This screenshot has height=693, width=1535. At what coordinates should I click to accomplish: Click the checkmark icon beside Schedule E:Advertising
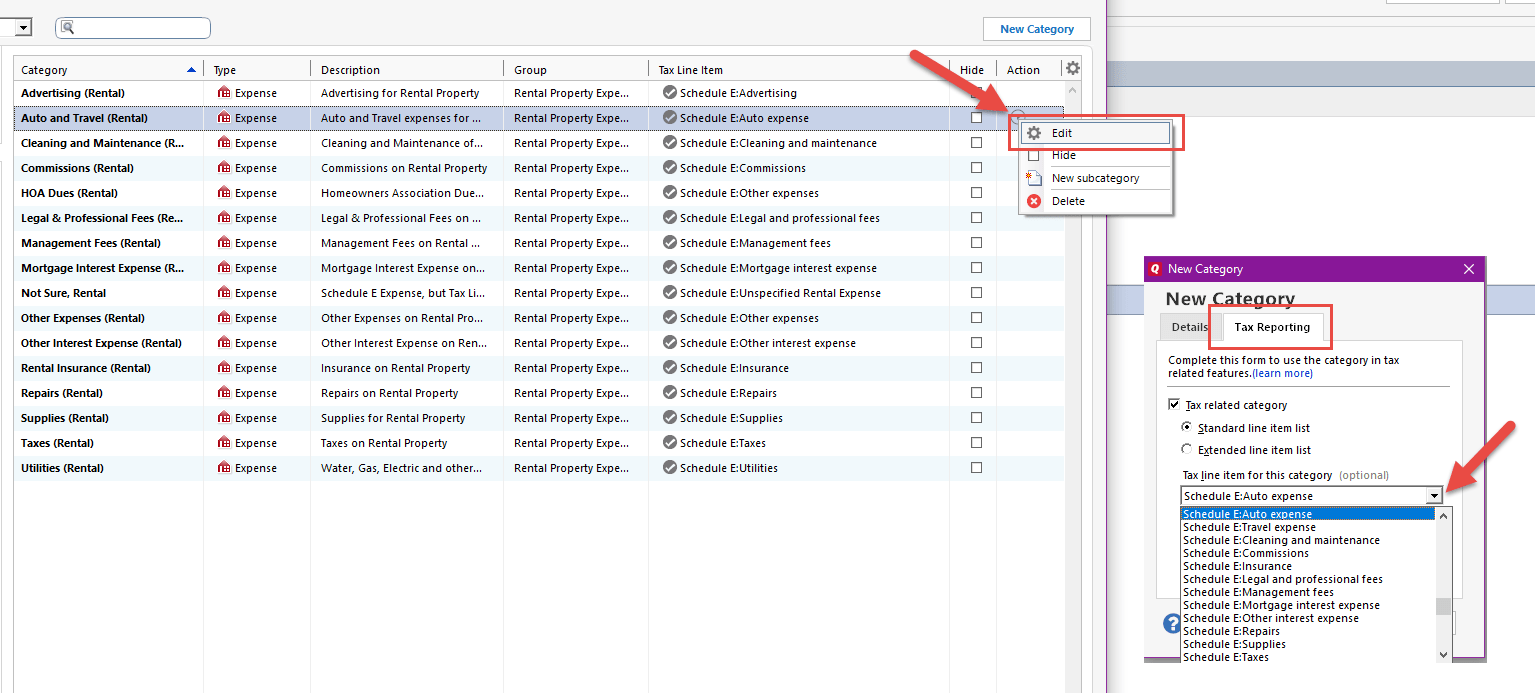(x=669, y=93)
